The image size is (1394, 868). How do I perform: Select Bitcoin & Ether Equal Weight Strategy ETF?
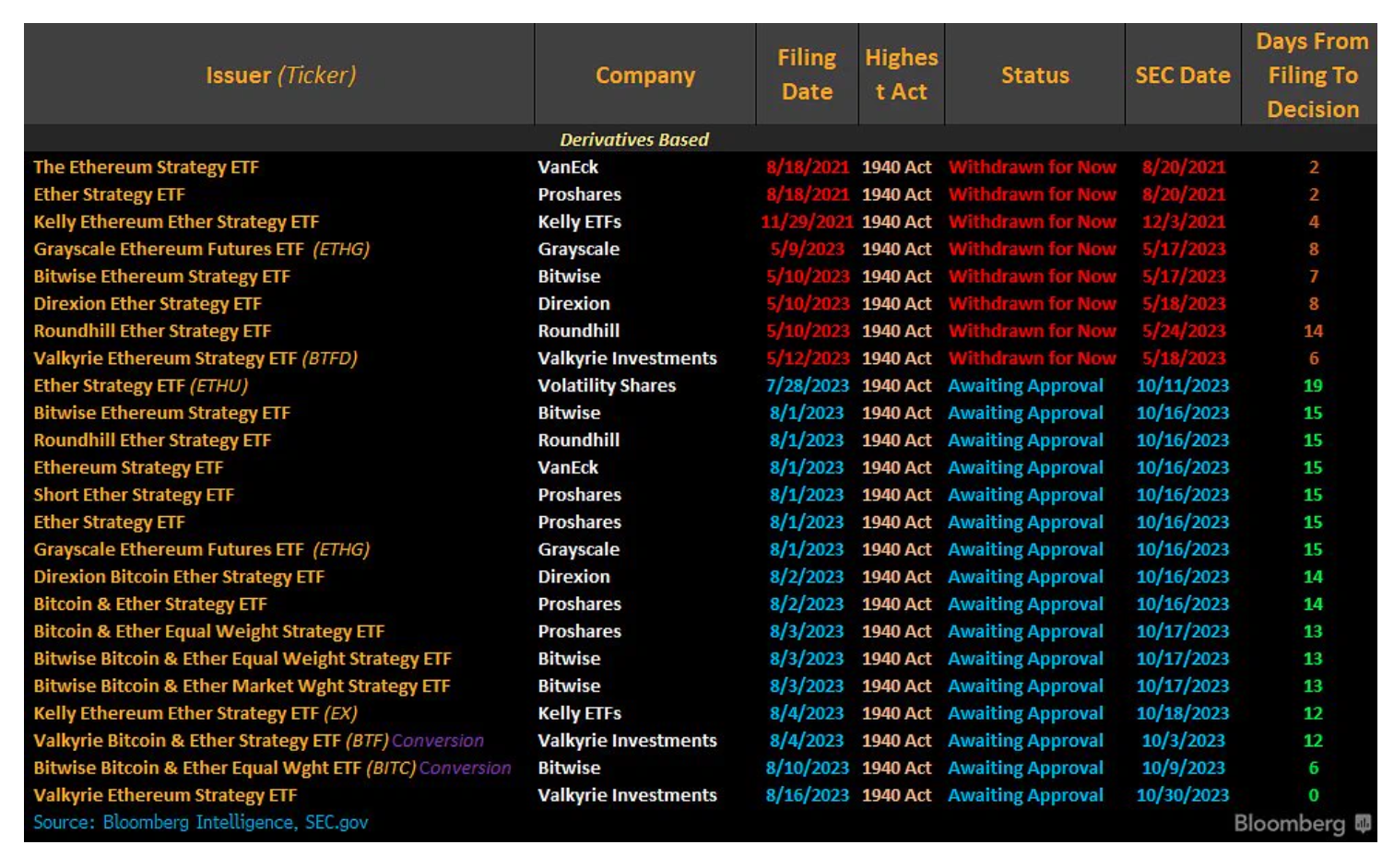coord(208,631)
